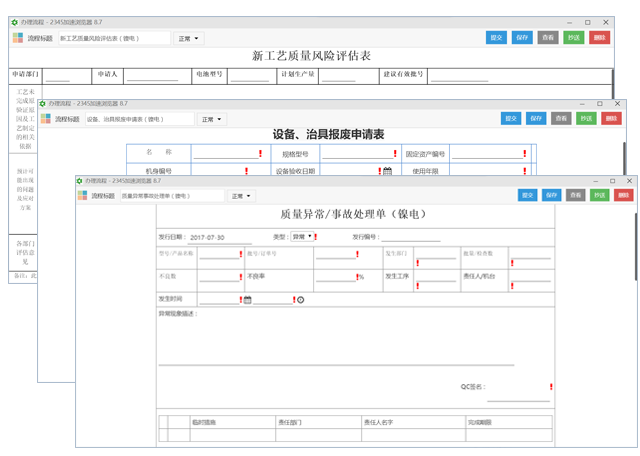Click the 设备验收日期 date field
The image size is (640, 456).
[x=350, y=171]
